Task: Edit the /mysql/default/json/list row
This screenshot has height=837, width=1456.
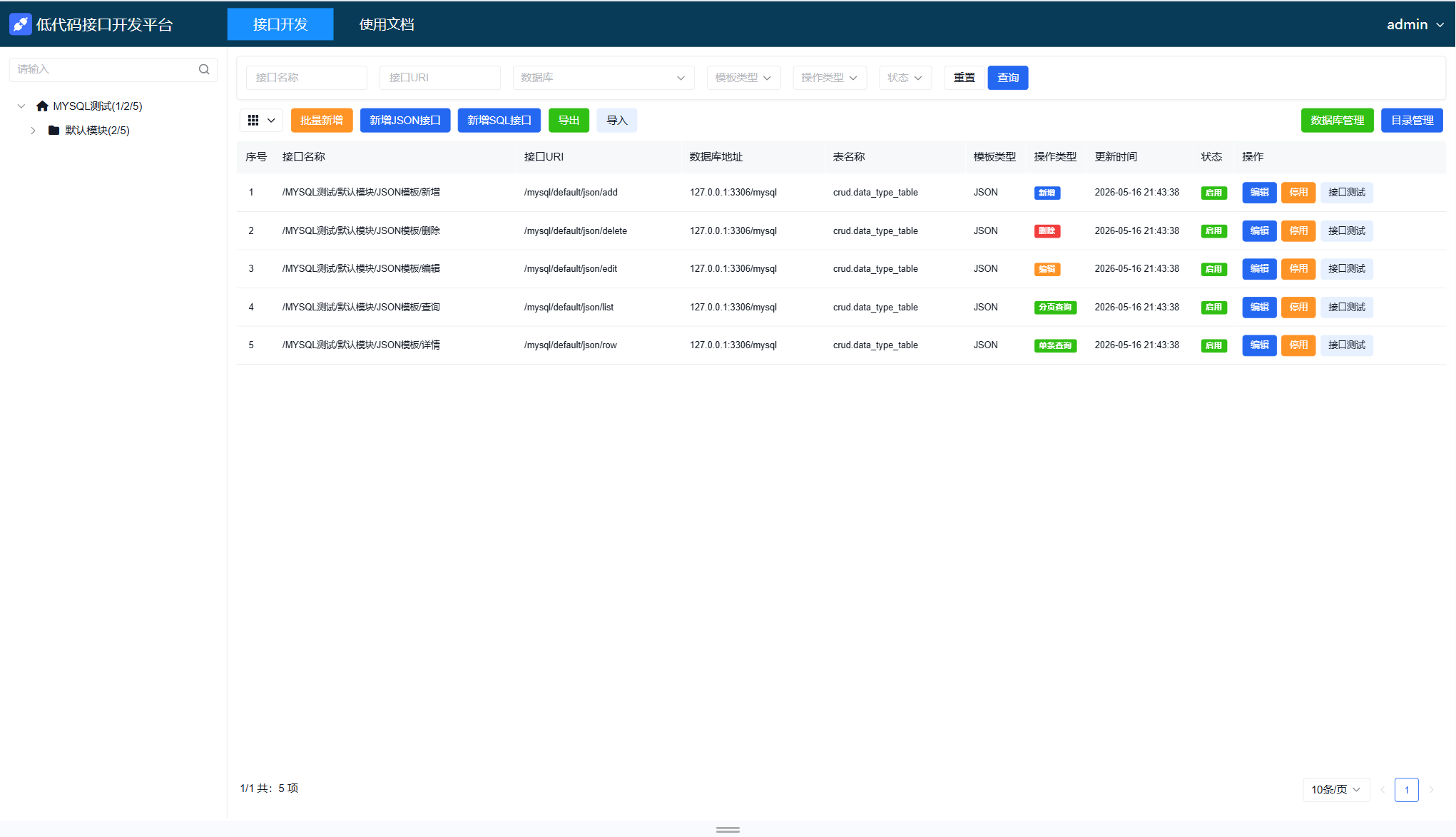Action: [1260, 308]
